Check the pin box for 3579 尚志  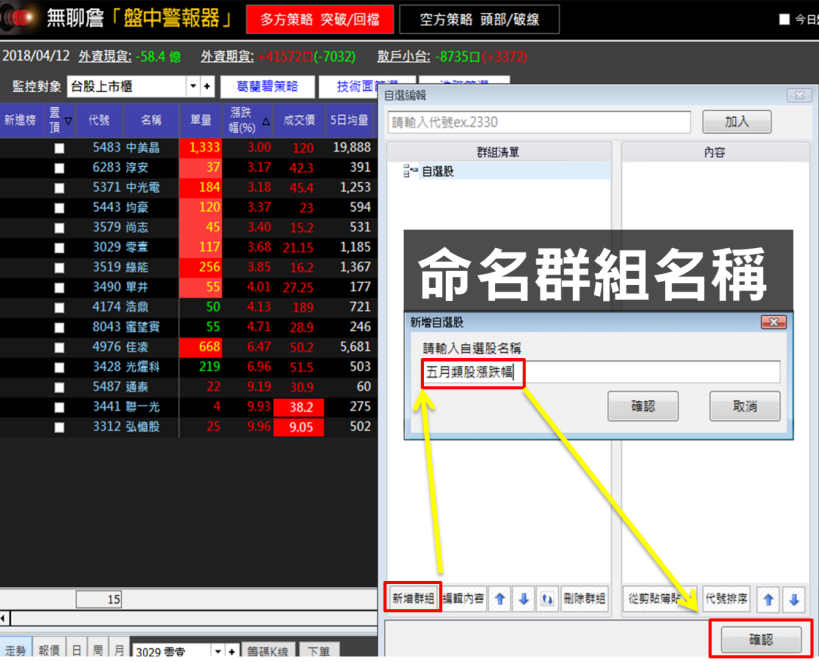click(x=60, y=228)
